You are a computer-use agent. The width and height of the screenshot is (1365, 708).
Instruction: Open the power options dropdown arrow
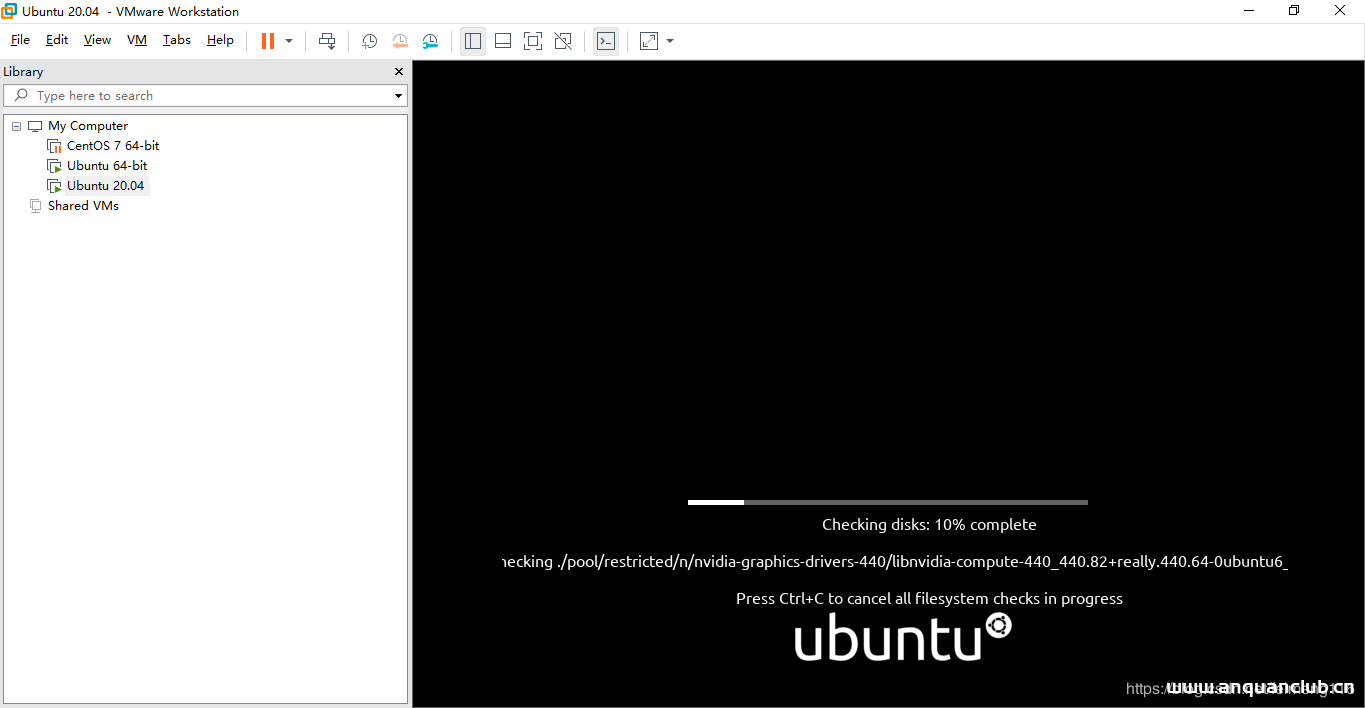(289, 41)
